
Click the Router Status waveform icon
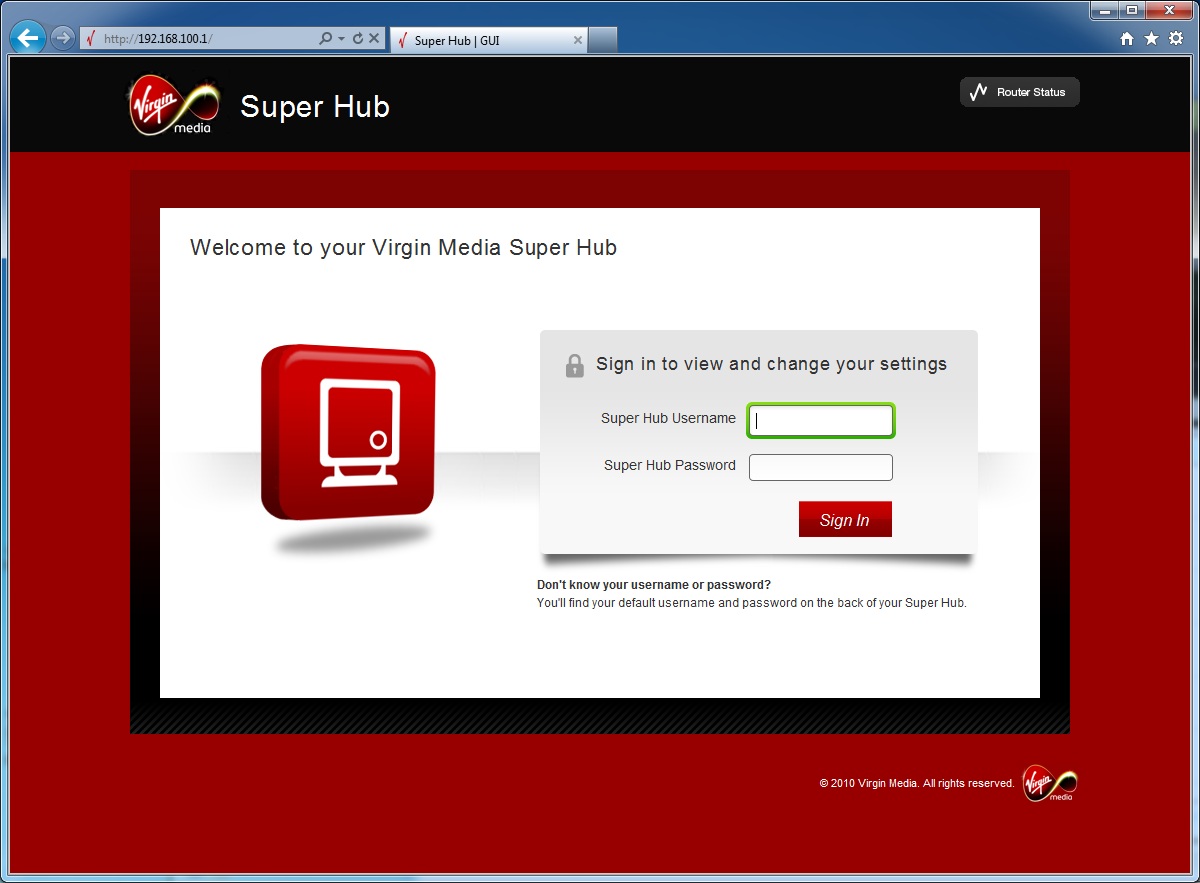tap(979, 92)
